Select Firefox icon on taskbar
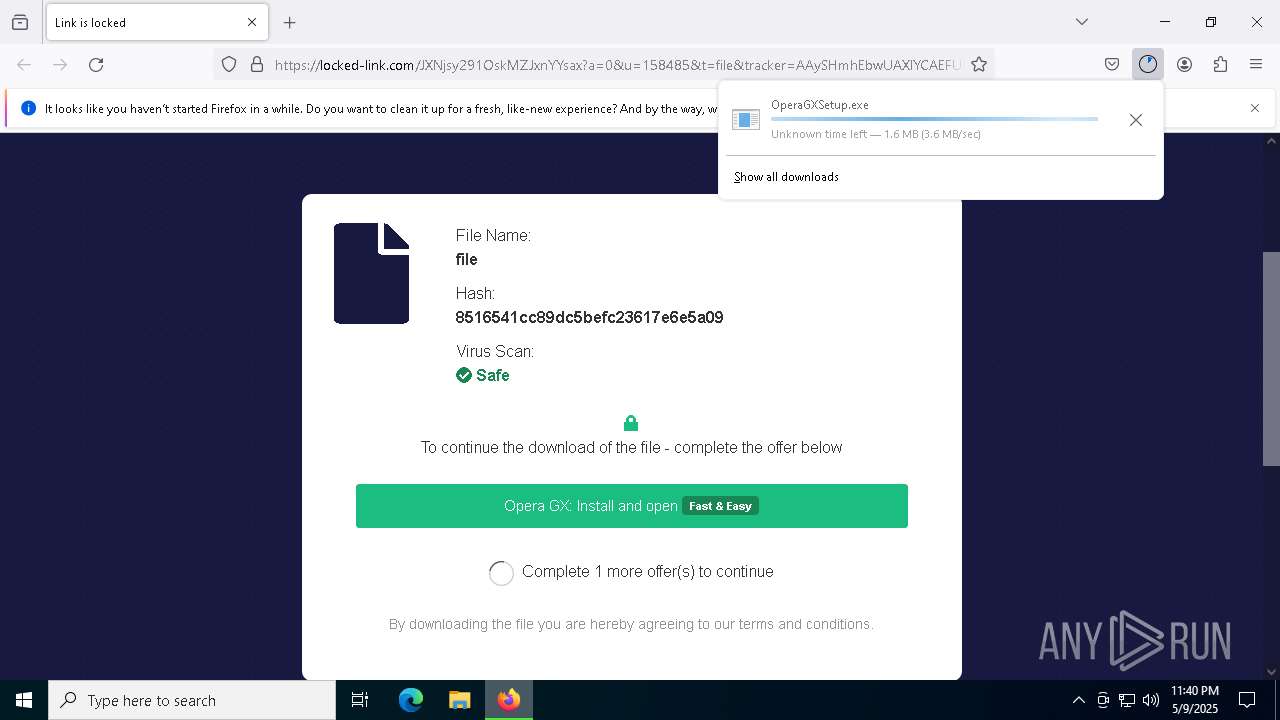Image resolution: width=1280 pixels, height=720 pixels. coord(509,700)
